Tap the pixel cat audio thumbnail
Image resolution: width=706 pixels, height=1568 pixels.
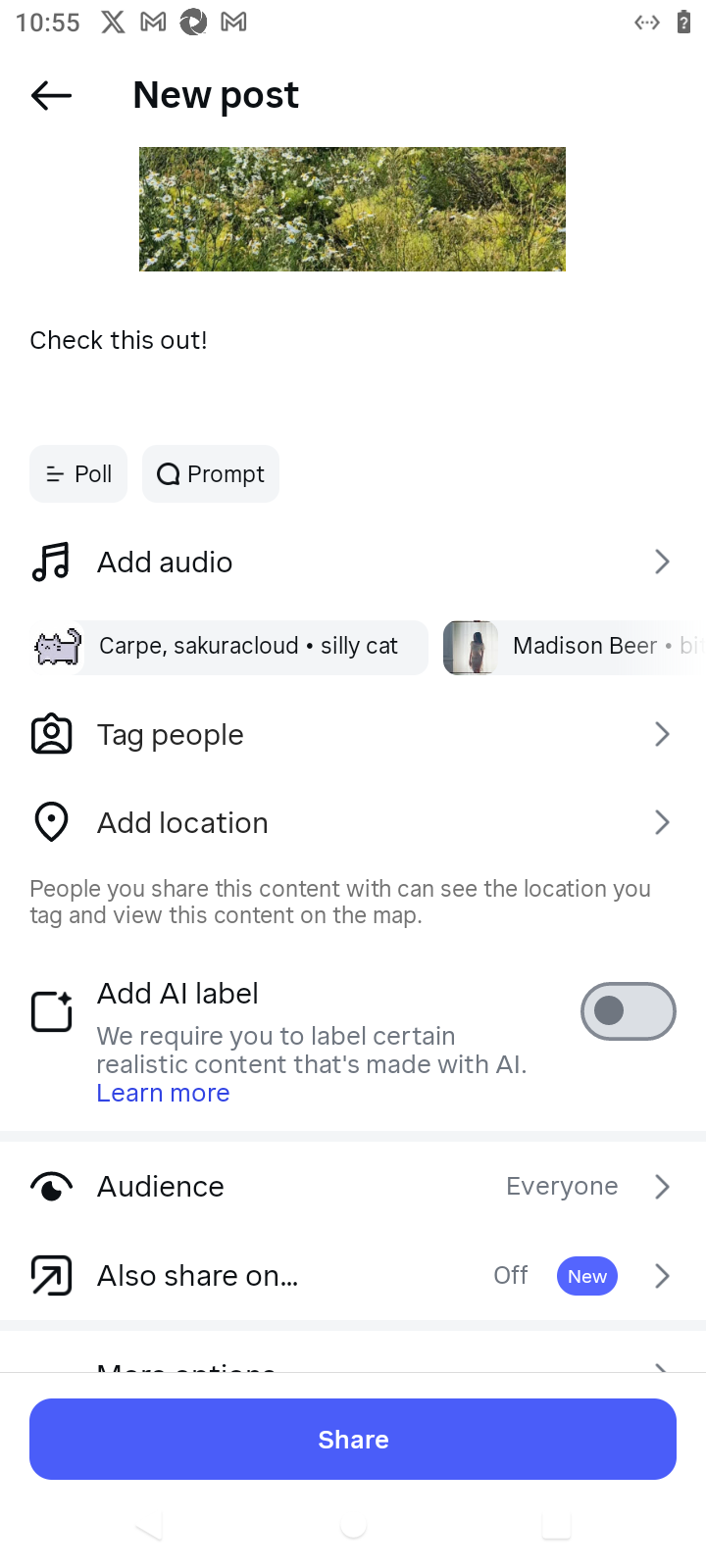pyautogui.click(x=57, y=647)
